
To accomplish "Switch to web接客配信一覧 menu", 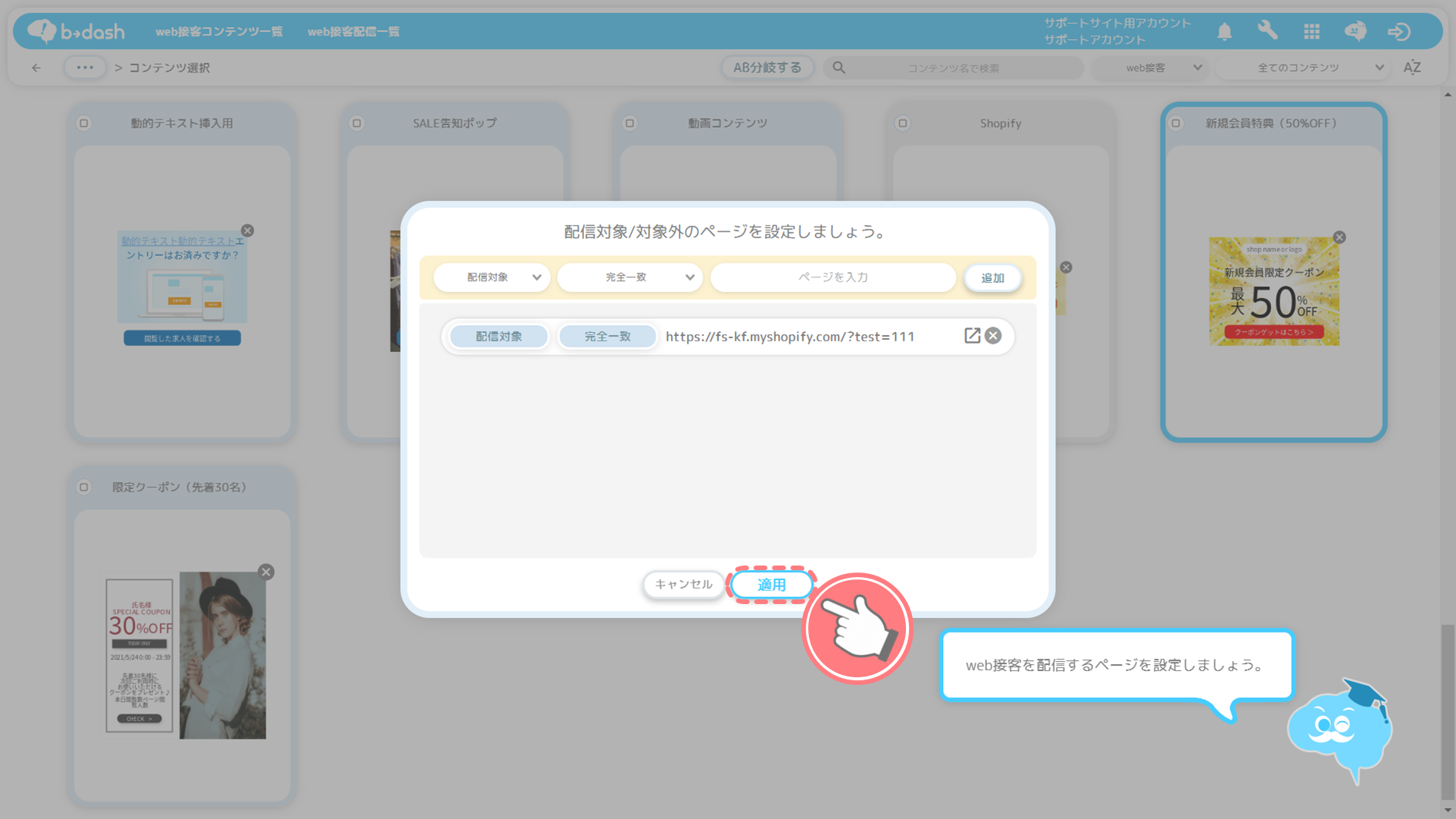I will tap(353, 32).
